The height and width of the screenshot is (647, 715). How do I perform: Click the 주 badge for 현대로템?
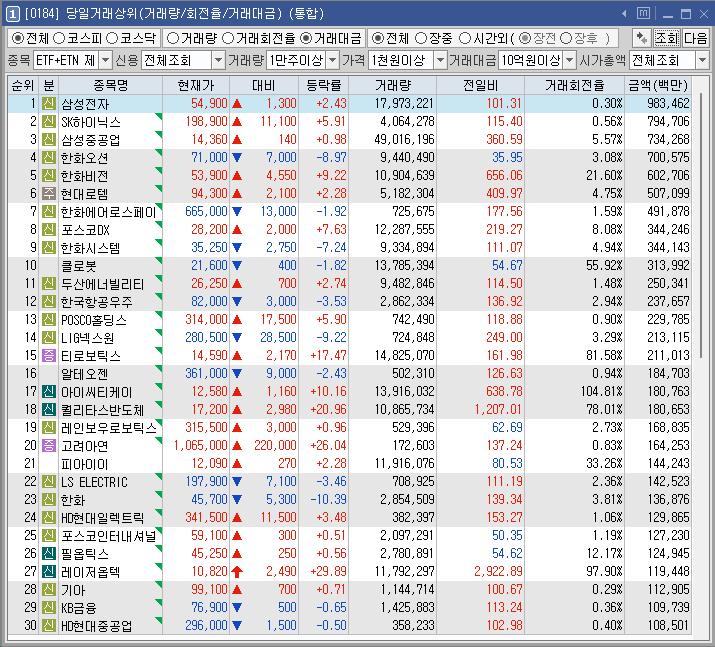pyautogui.click(x=49, y=194)
